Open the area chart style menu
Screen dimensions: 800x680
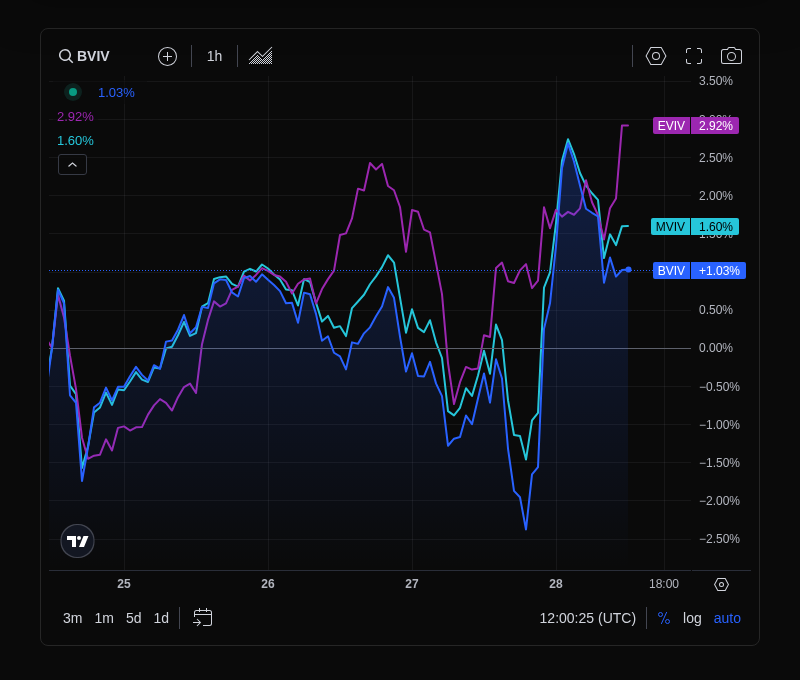[260, 56]
